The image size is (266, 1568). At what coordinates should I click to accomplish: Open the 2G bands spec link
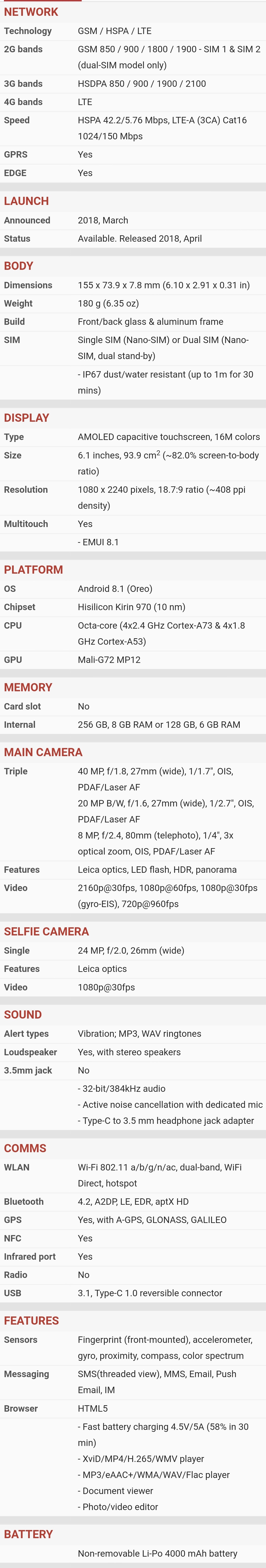[23, 49]
